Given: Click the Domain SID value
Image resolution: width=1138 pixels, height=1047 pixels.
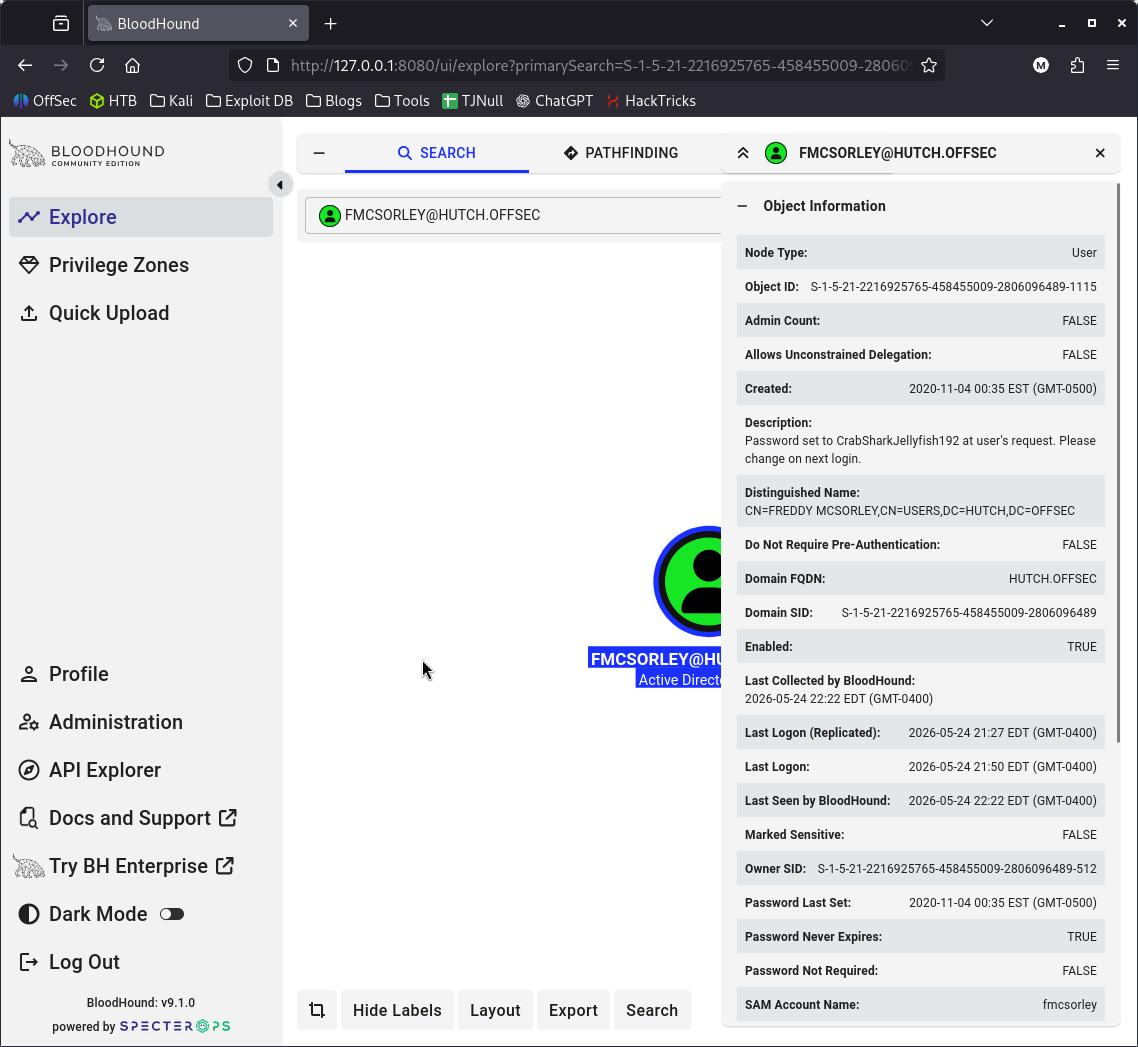Looking at the screenshot, I should click(969, 613).
